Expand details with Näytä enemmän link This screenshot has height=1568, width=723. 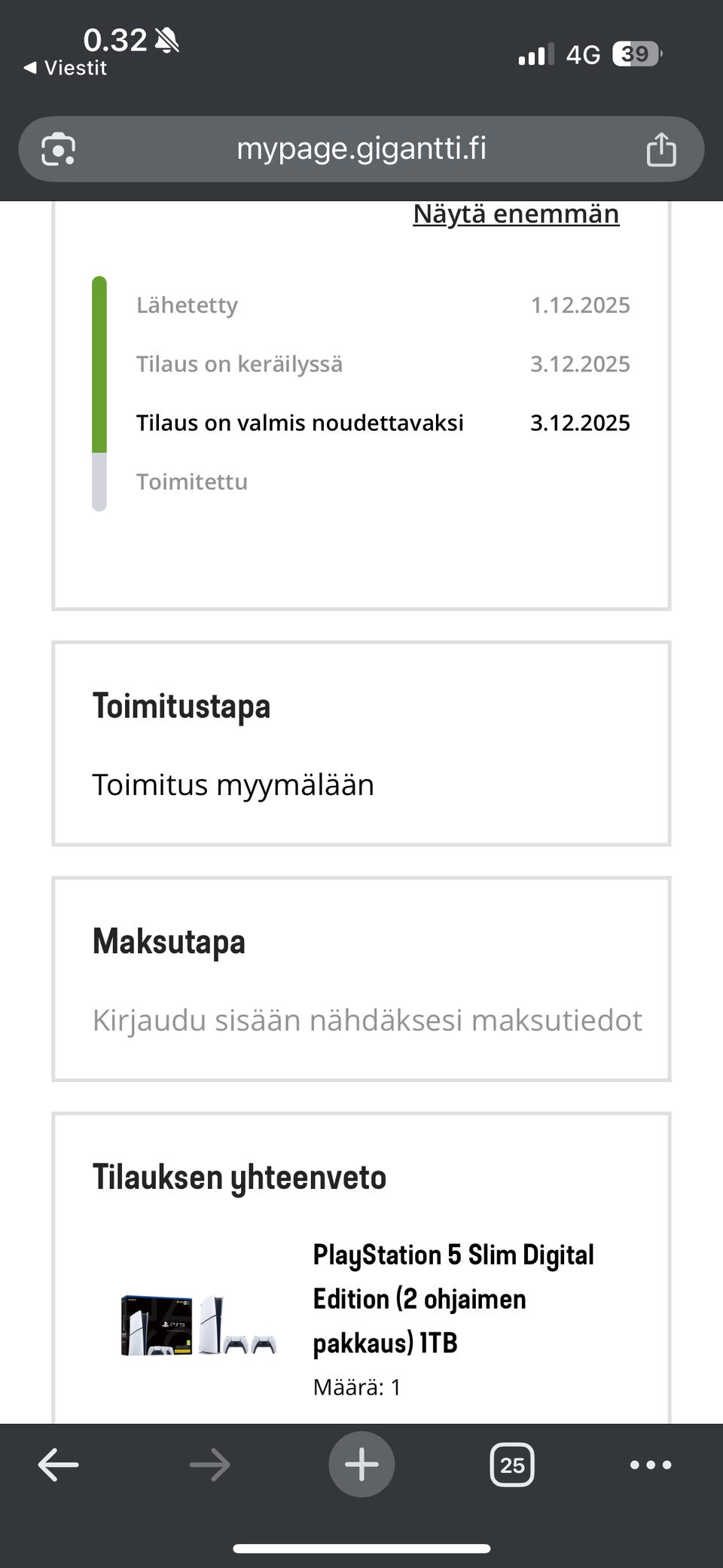tap(516, 214)
